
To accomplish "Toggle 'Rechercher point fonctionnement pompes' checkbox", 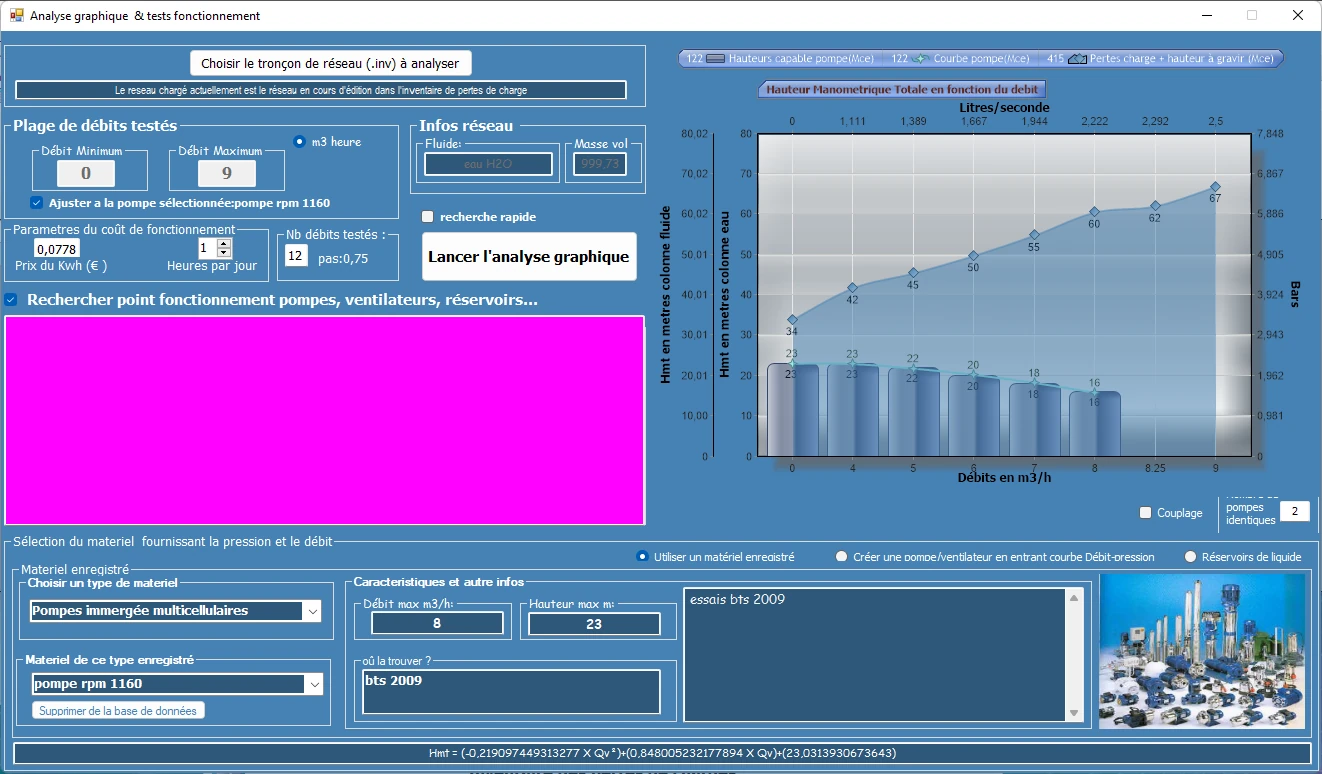I will pyautogui.click(x=11, y=300).
